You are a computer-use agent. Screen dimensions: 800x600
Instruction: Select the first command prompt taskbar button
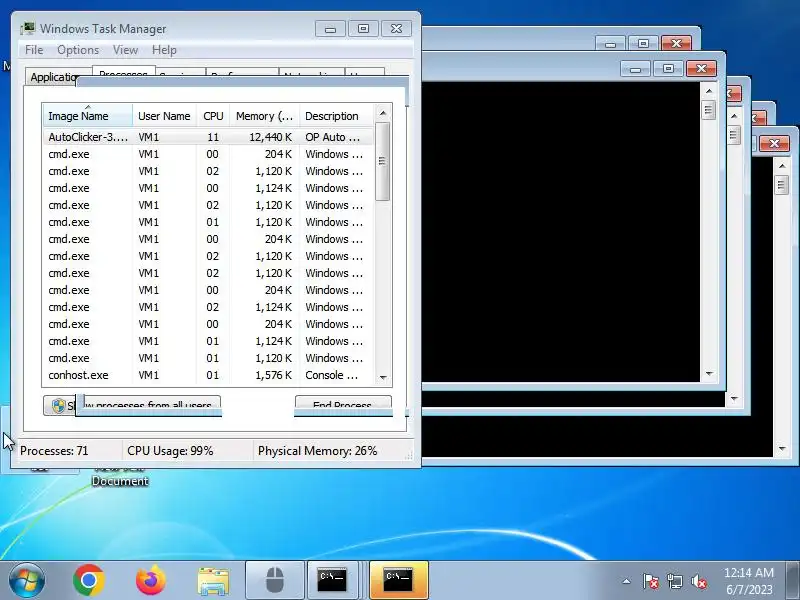(x=333, y=580)
